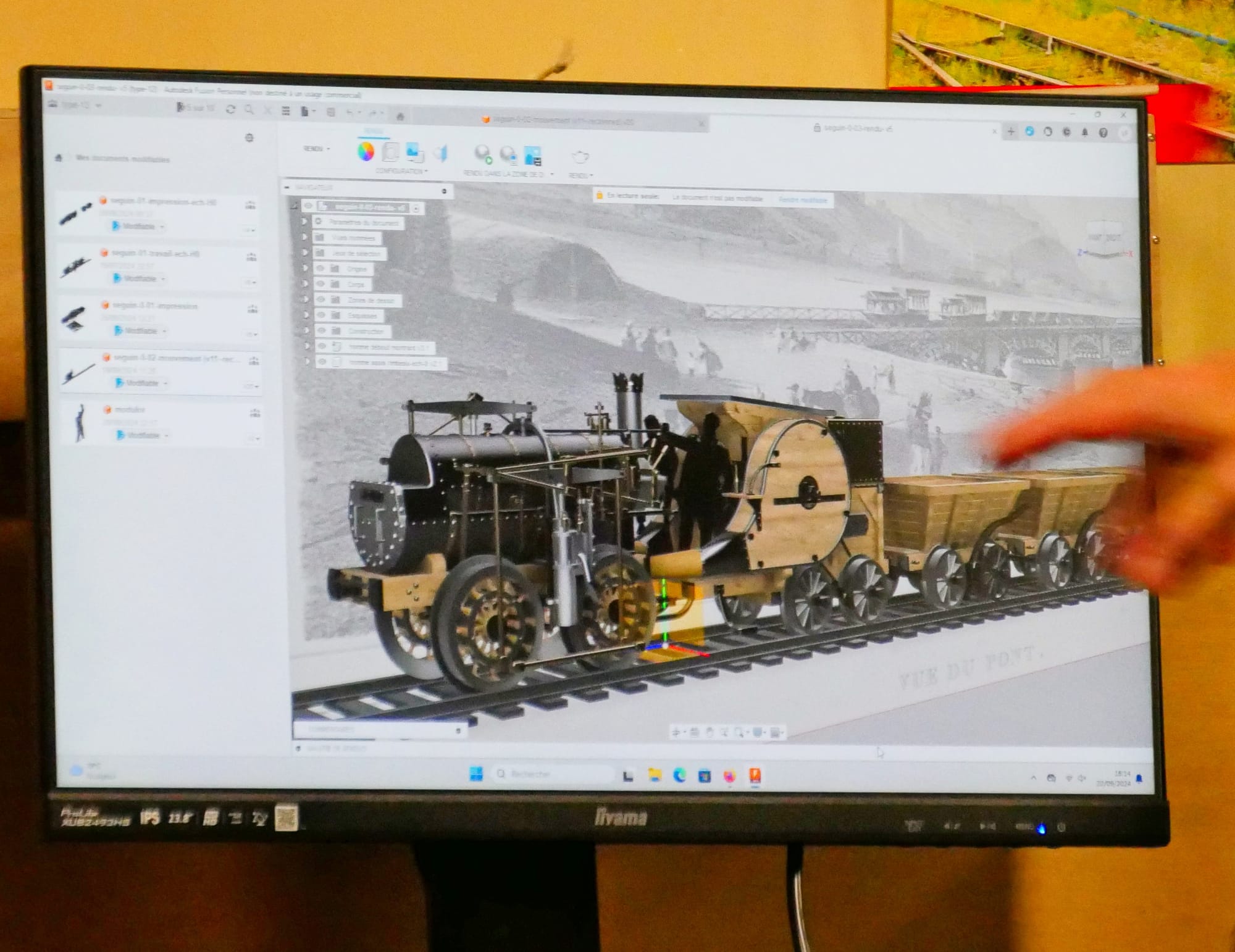The width and height of the screenshot is (1235, 952).
Task: Click the Windows Start button
Action: (476, 773)
